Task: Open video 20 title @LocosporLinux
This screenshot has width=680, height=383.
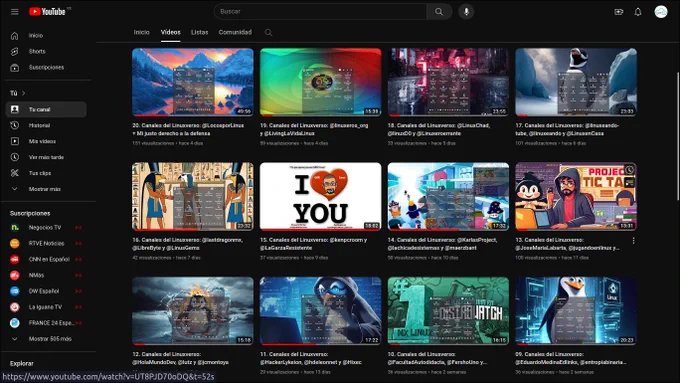Action: tap(189, 129)
